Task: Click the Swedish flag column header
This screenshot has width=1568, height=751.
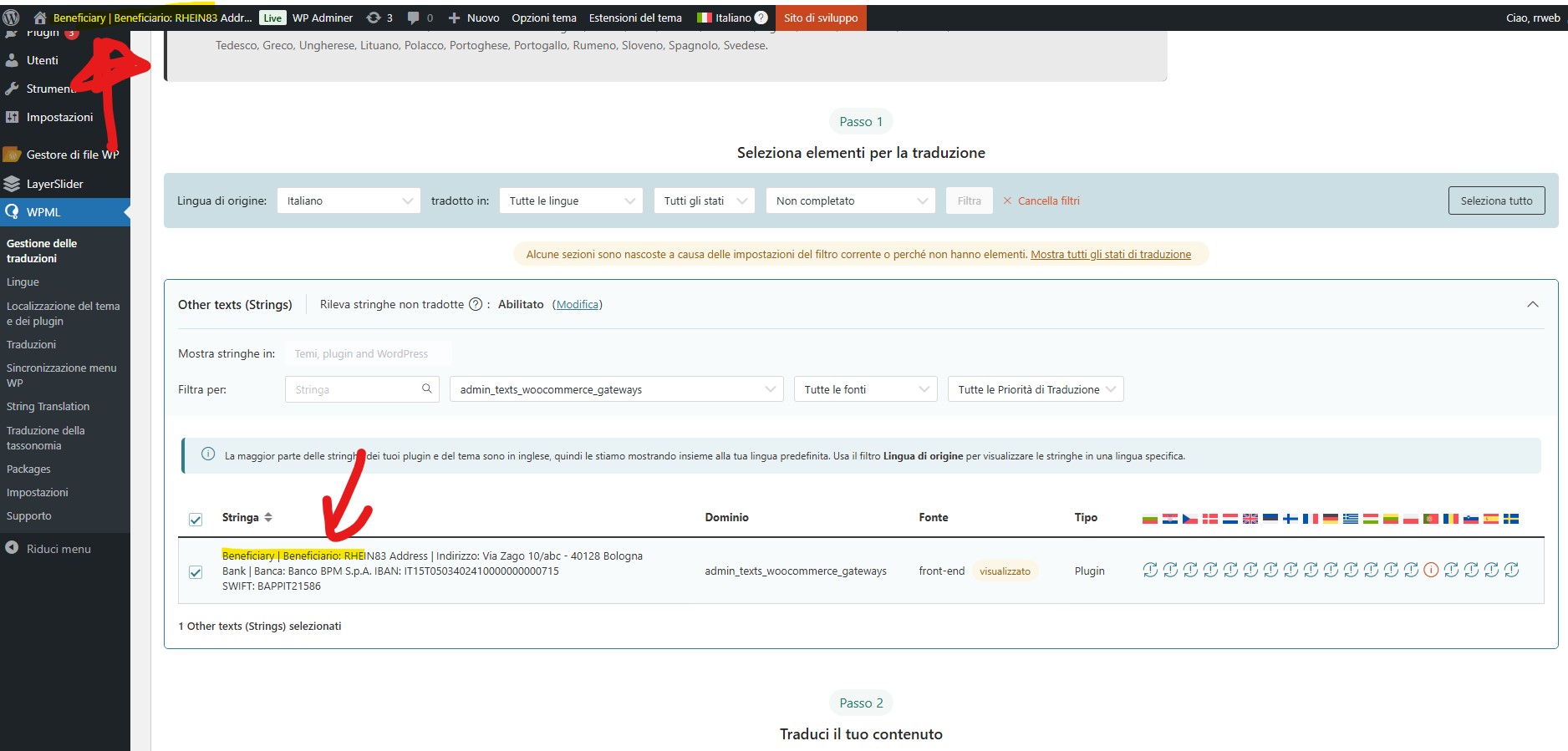Action: (1511, 519)
